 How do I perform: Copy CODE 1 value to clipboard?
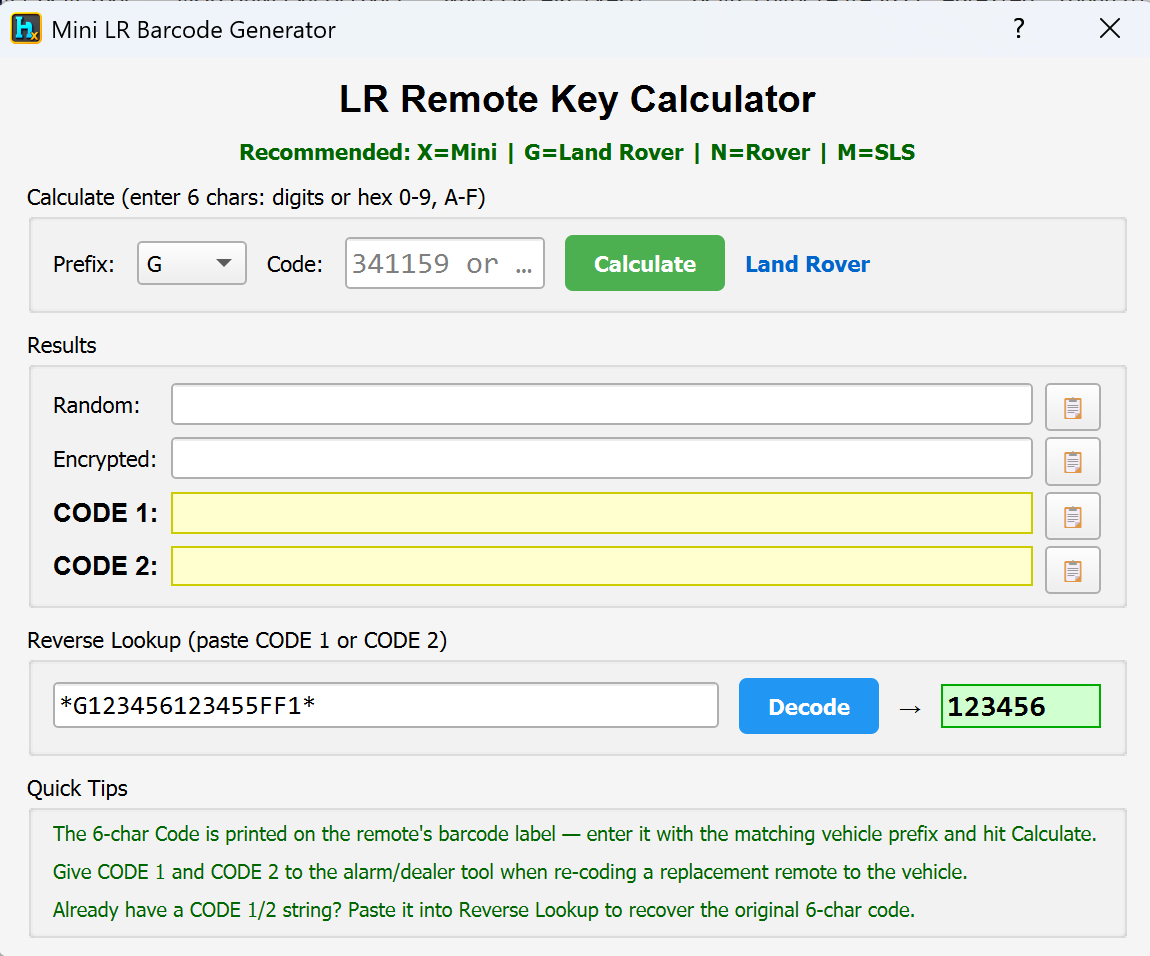coord(1072,516)
